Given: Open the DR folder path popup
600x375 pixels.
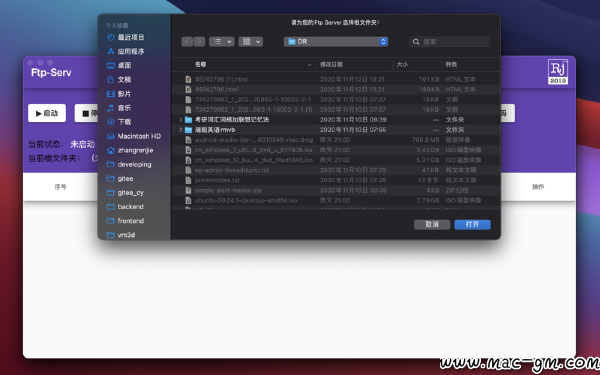Looking at the screenshot, I should pos(336,41).
